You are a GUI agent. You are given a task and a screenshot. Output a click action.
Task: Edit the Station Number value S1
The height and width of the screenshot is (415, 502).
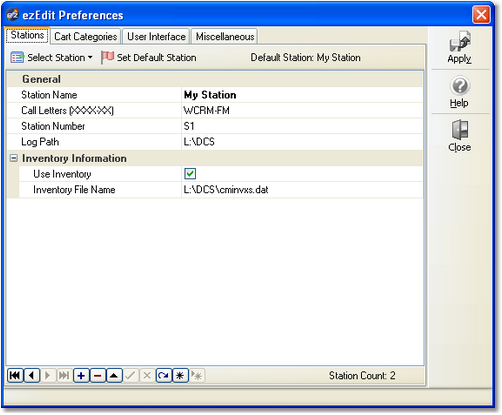point(302,126)
